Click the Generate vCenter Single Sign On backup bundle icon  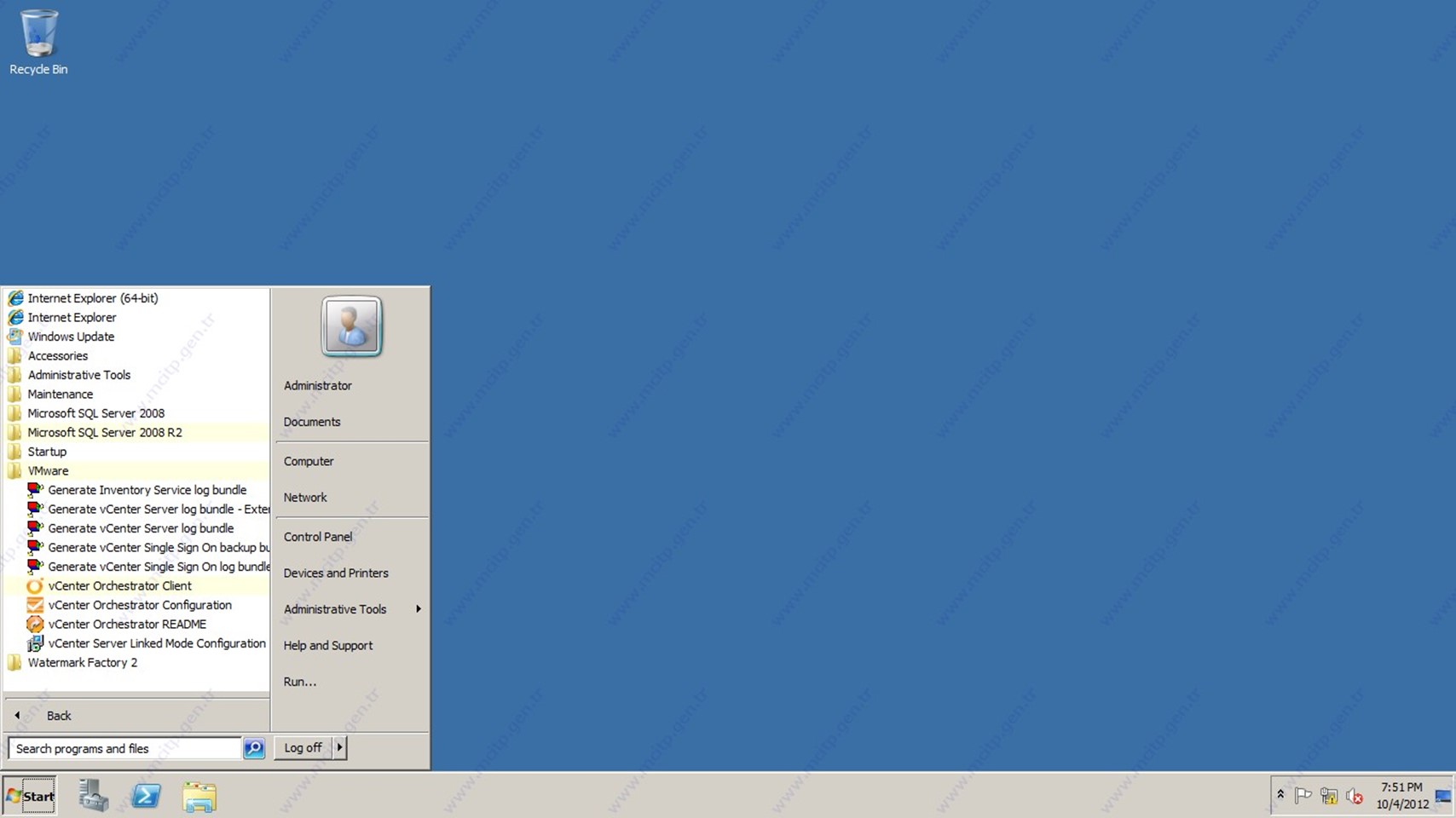click(35, 547)
